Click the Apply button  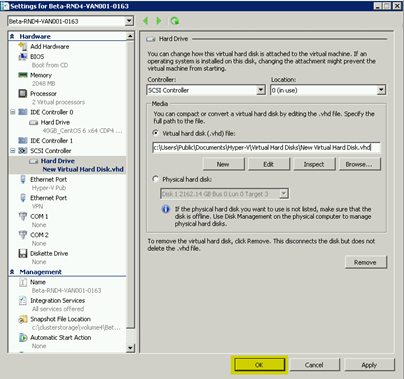[x=369, y=365]
